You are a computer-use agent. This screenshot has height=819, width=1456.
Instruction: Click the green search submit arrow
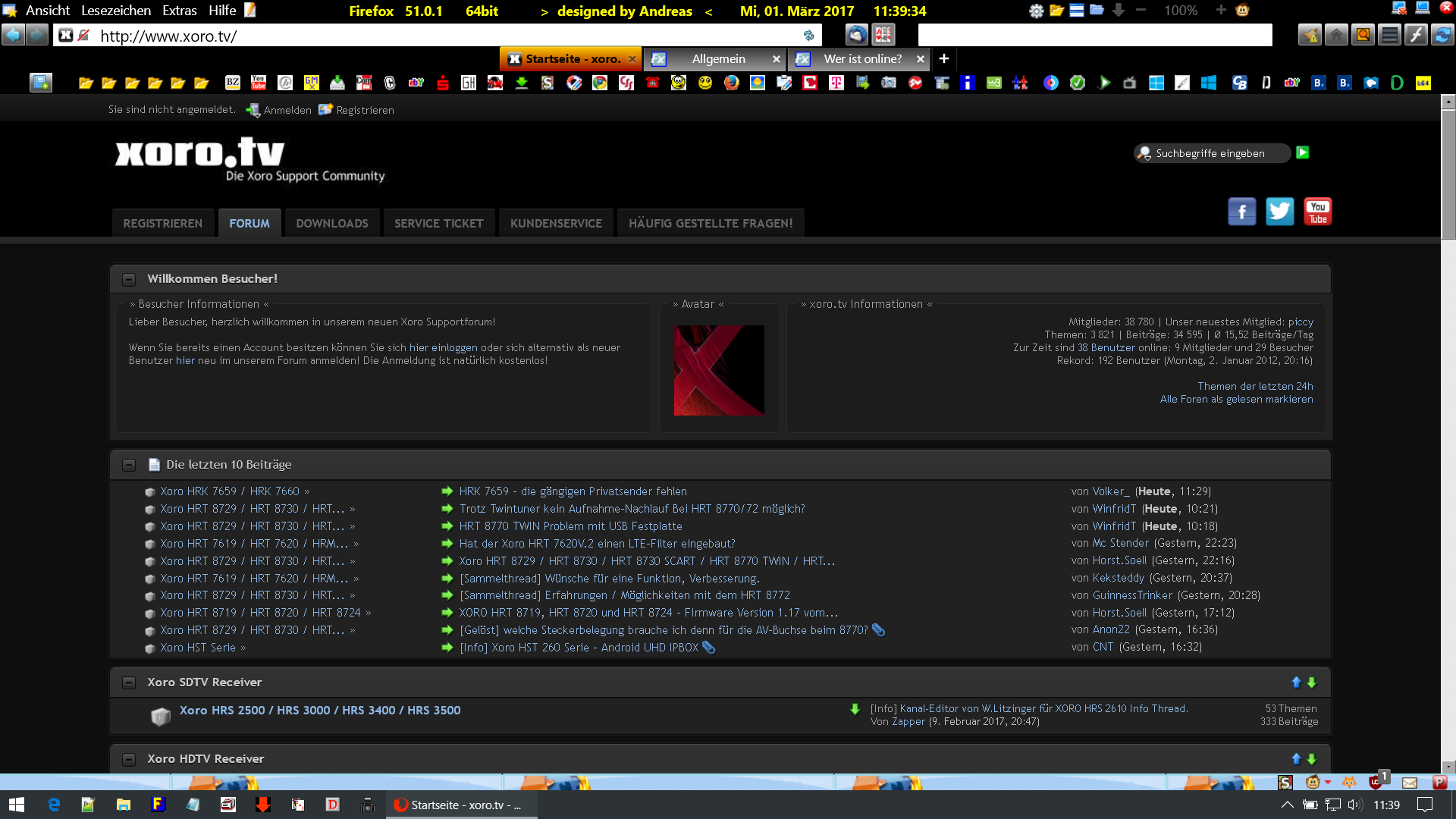click(x=1302, y=152)
